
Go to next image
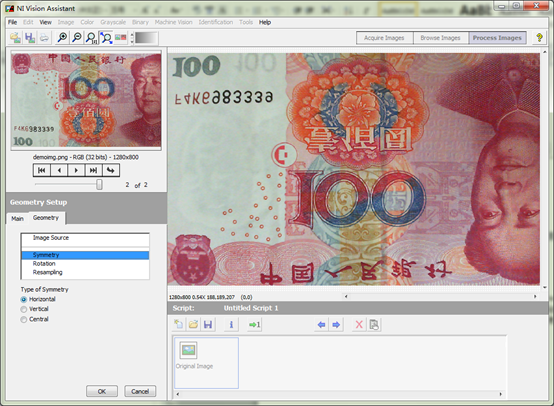point(76,170)
